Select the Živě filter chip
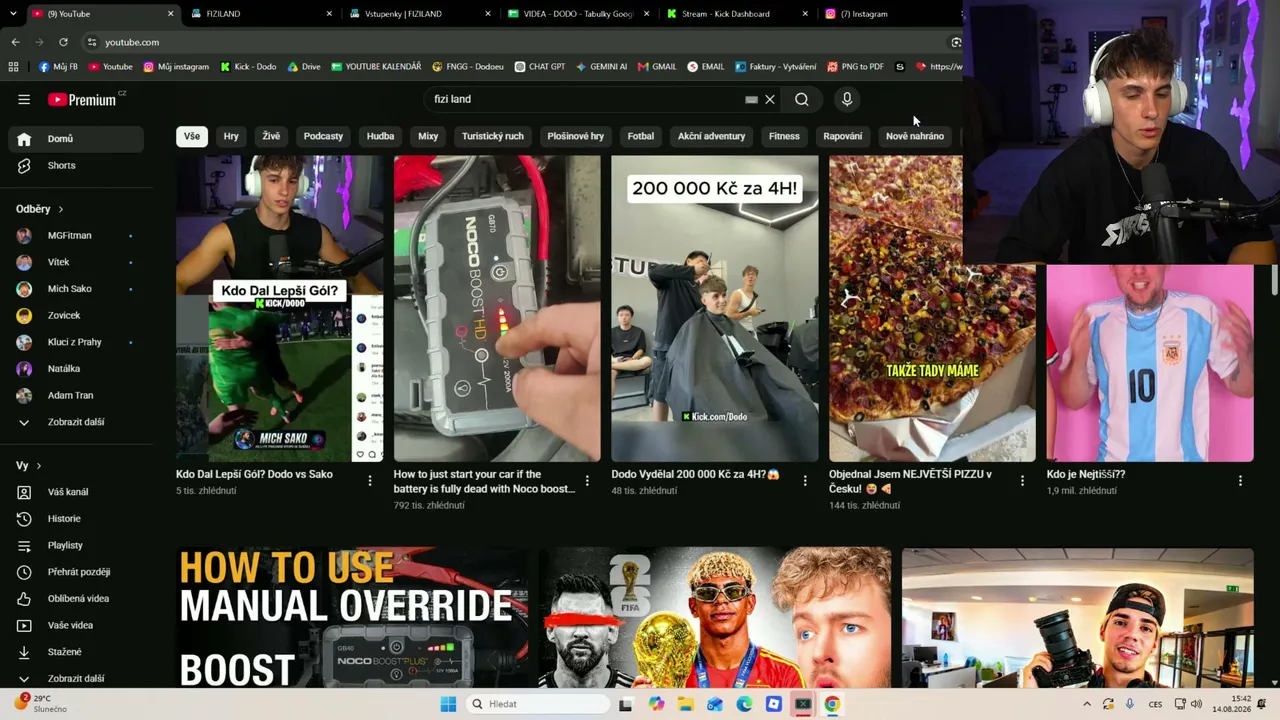This screenshot has height=720, width=1280. pyautogui.click(x=271, y=136)
